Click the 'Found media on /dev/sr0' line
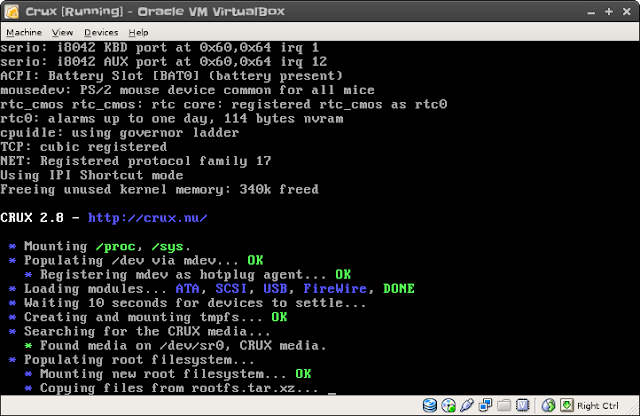Viewport: 640px width, 416px height. (176, 345)
